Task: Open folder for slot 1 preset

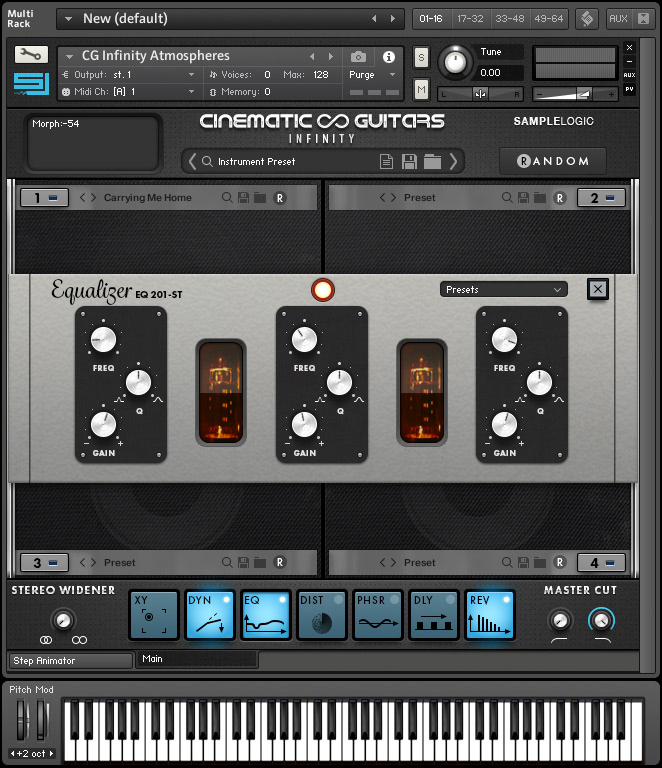Action: coord(260,197)
